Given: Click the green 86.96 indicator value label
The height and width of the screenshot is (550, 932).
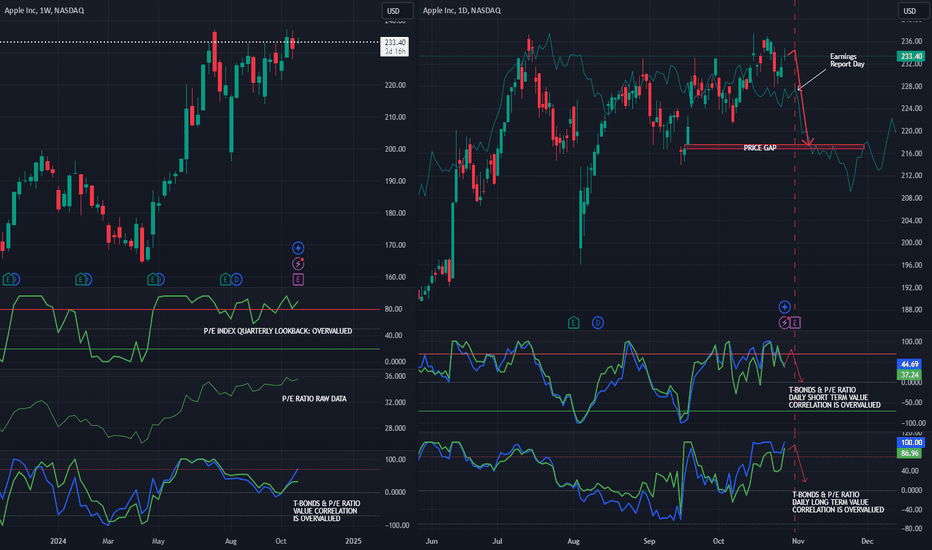Looking at the screenshot, I should coord(909,453).
